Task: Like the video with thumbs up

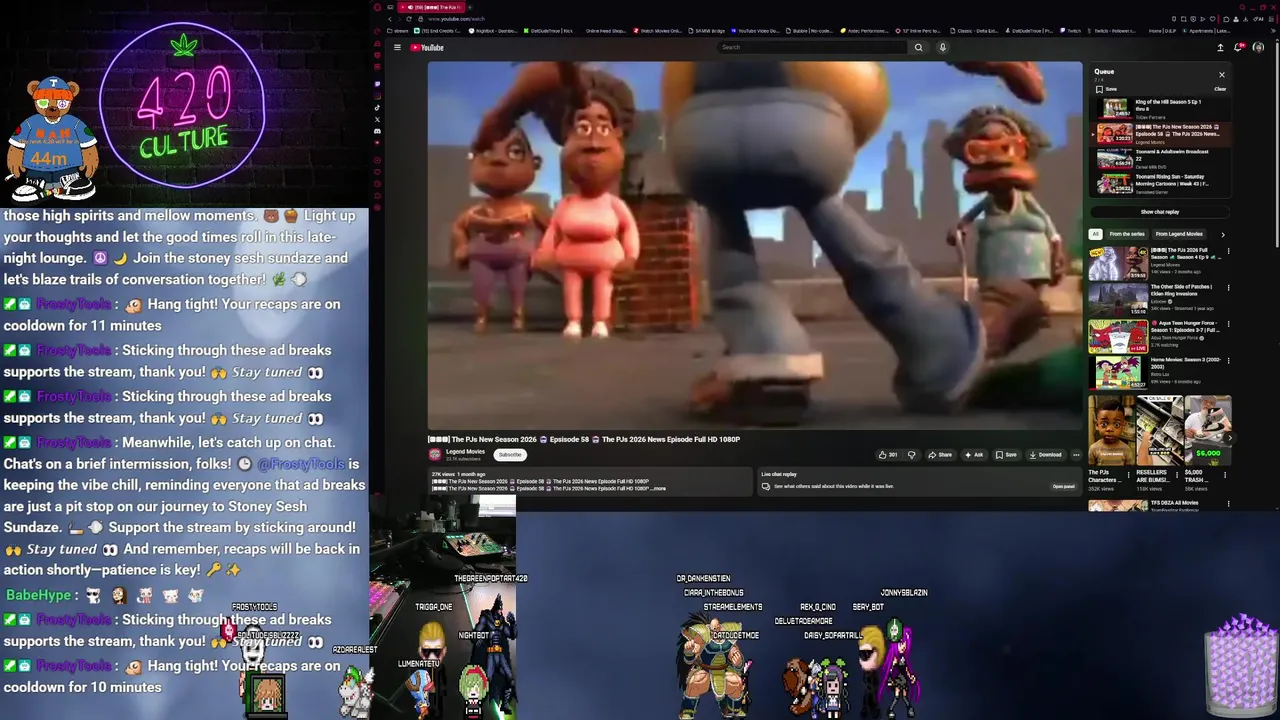Action: coord(888,455)
